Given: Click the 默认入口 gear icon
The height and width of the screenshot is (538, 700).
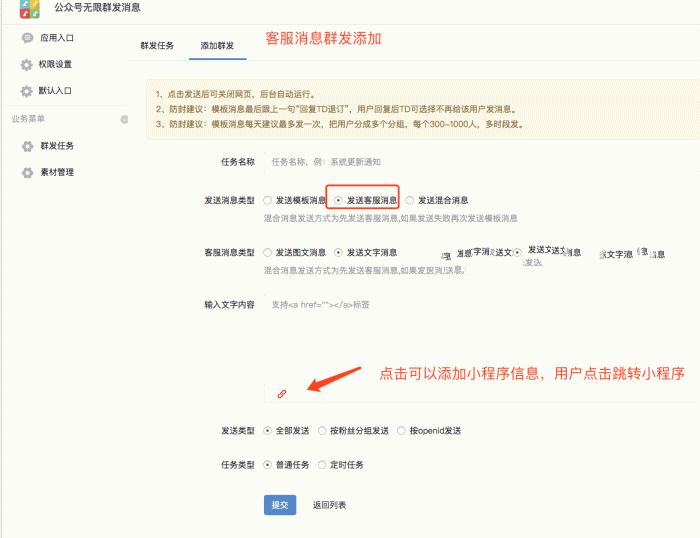Looking at the screenshot, I should click(x=27, y=91).
